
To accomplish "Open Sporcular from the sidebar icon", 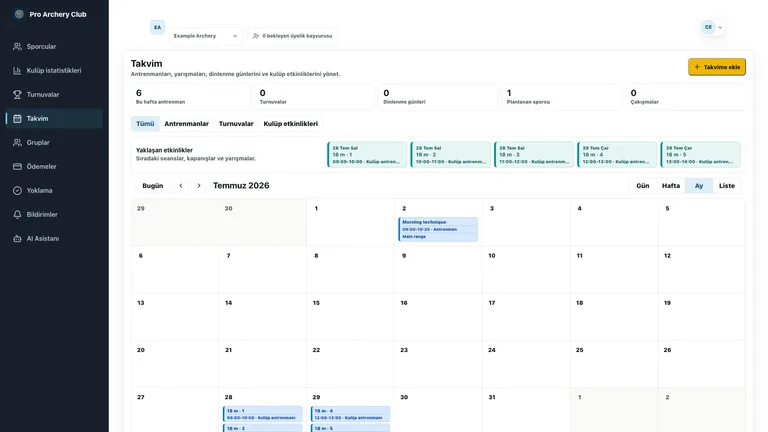I will pos(17,47).
